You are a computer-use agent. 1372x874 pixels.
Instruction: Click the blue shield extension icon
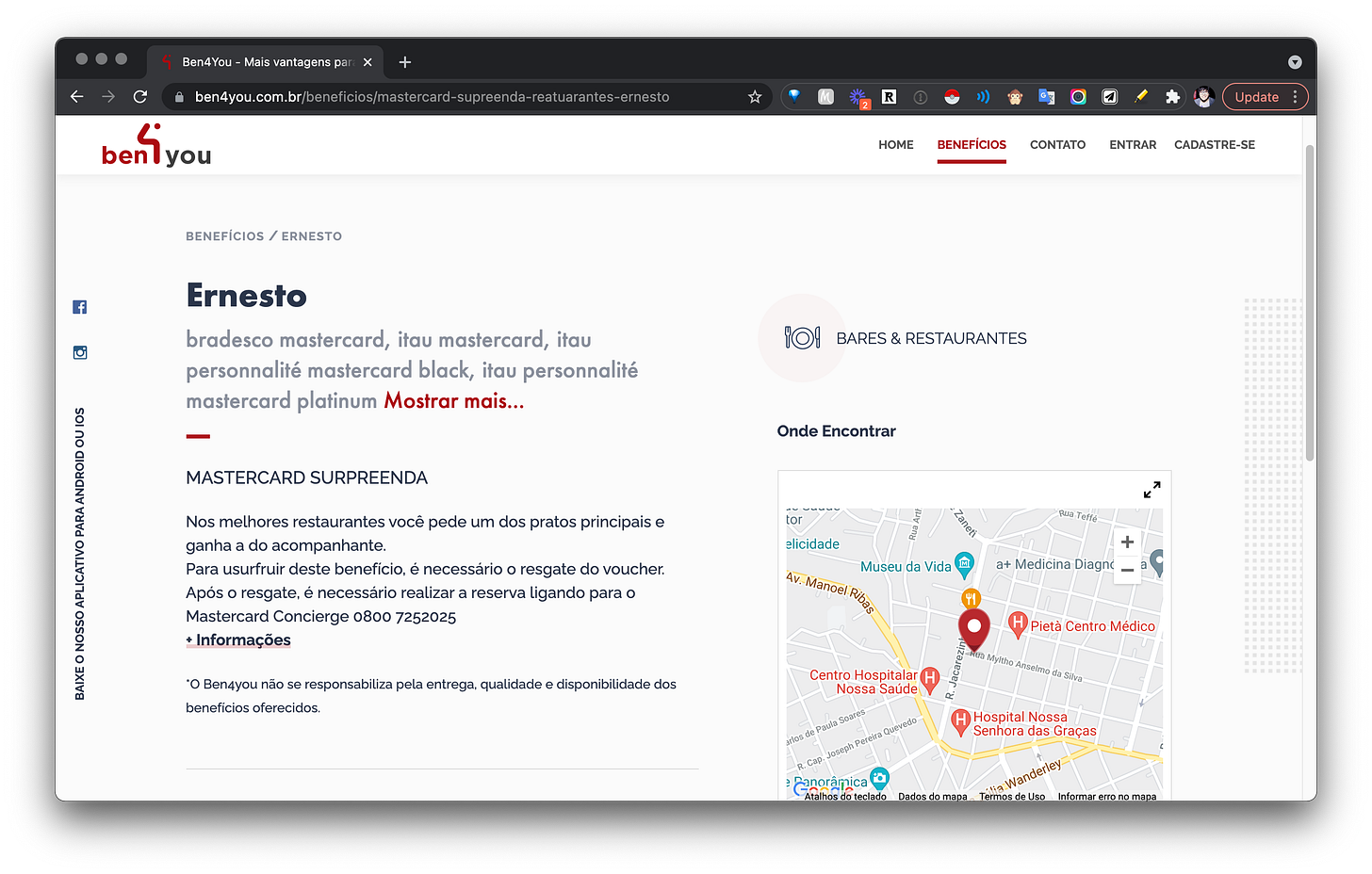pyautogui.click(x=794, y=96)
